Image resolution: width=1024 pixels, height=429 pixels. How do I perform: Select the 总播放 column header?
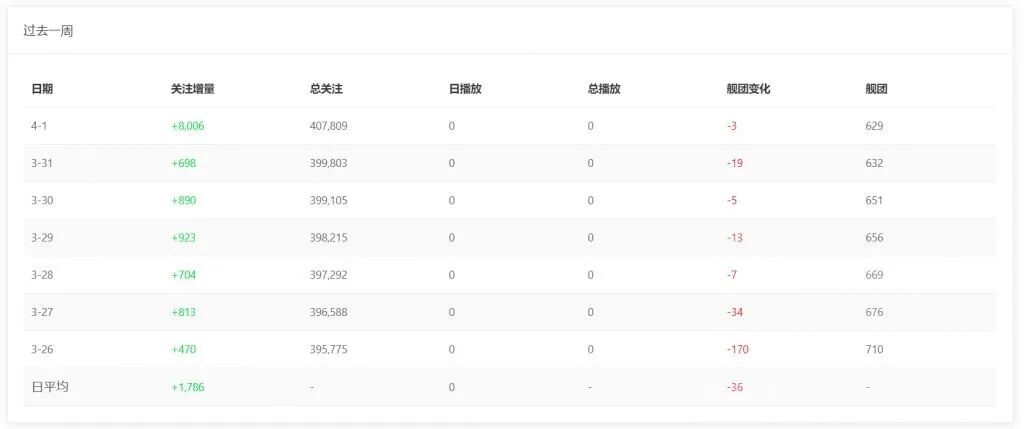pos(604,89)
